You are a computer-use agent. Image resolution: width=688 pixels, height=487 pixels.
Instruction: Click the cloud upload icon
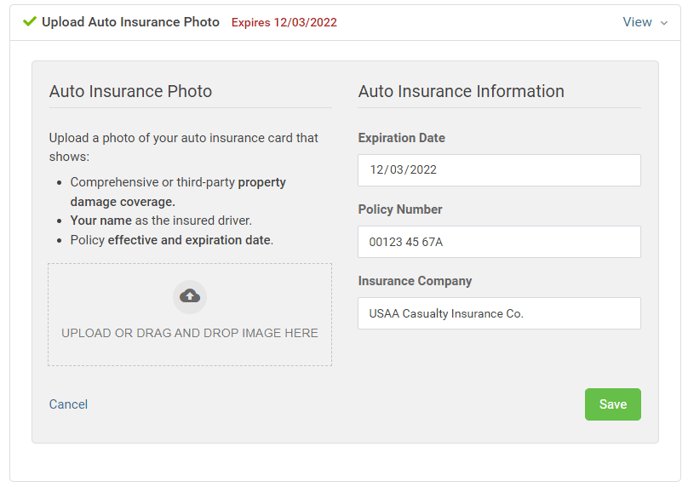(190, 296)
